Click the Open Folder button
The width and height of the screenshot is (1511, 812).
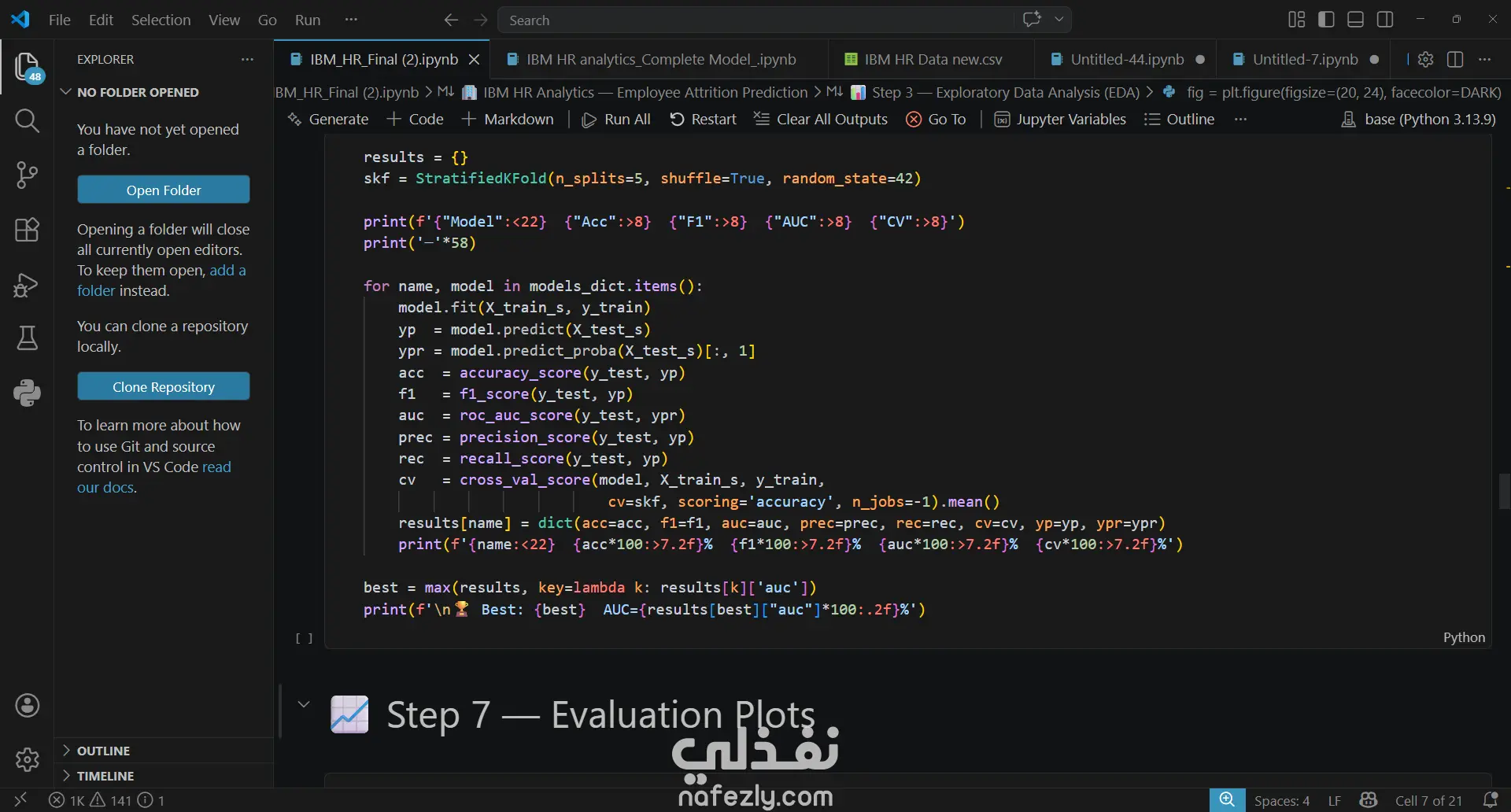point(164,190)
